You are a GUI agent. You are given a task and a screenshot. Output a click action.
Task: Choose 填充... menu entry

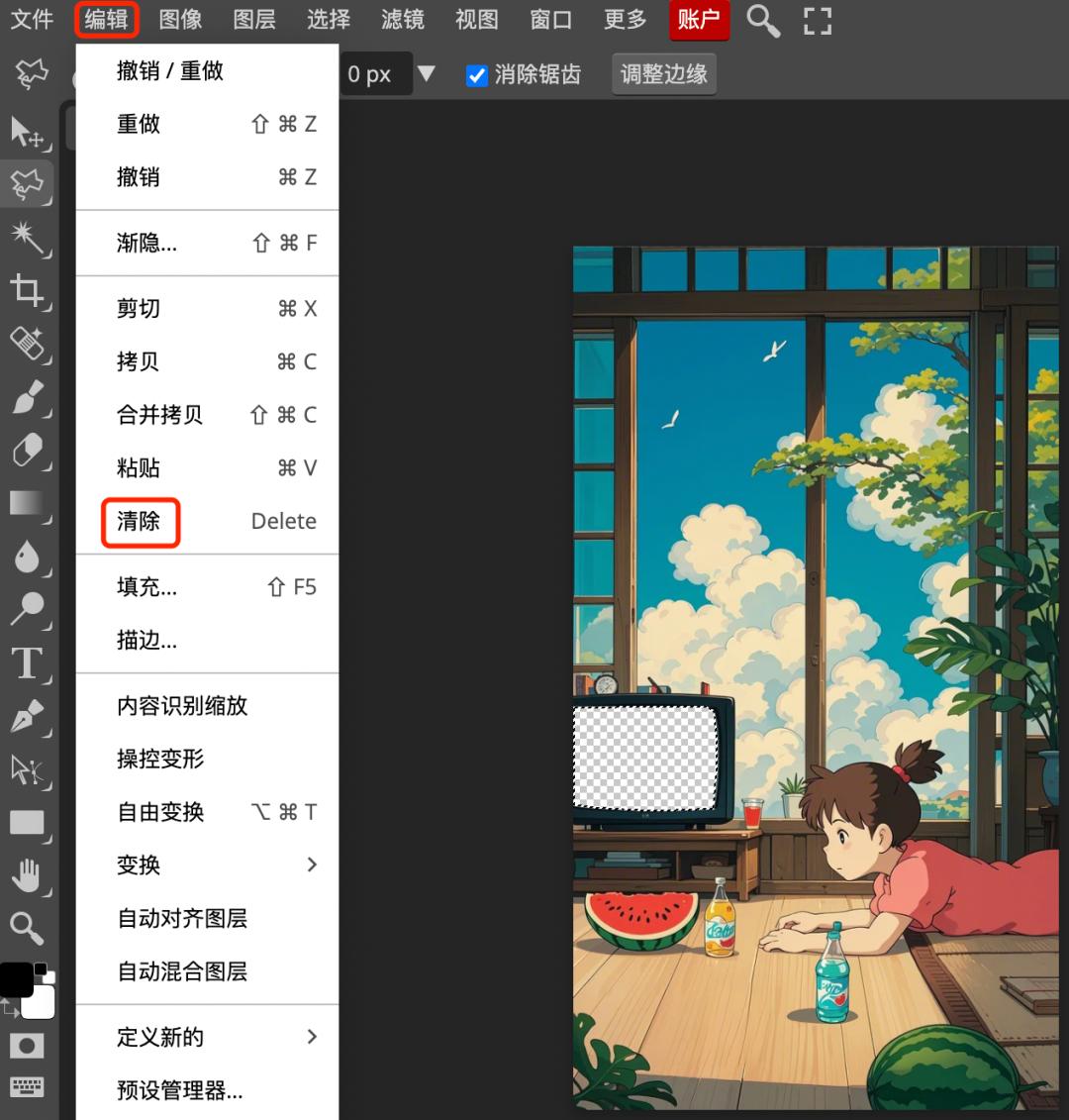click(207, 587)
